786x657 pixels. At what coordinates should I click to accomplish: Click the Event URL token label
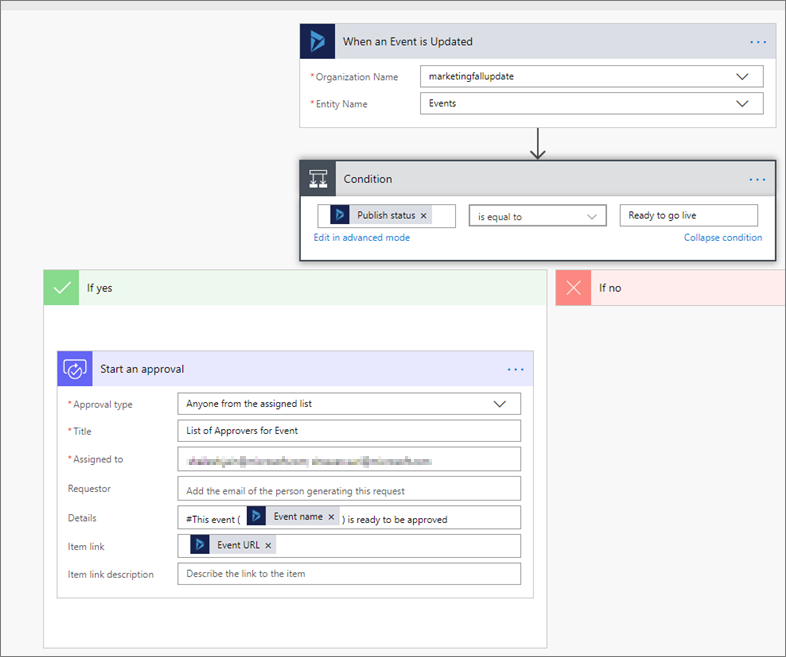pyautogui.click(x=238, y=545)
